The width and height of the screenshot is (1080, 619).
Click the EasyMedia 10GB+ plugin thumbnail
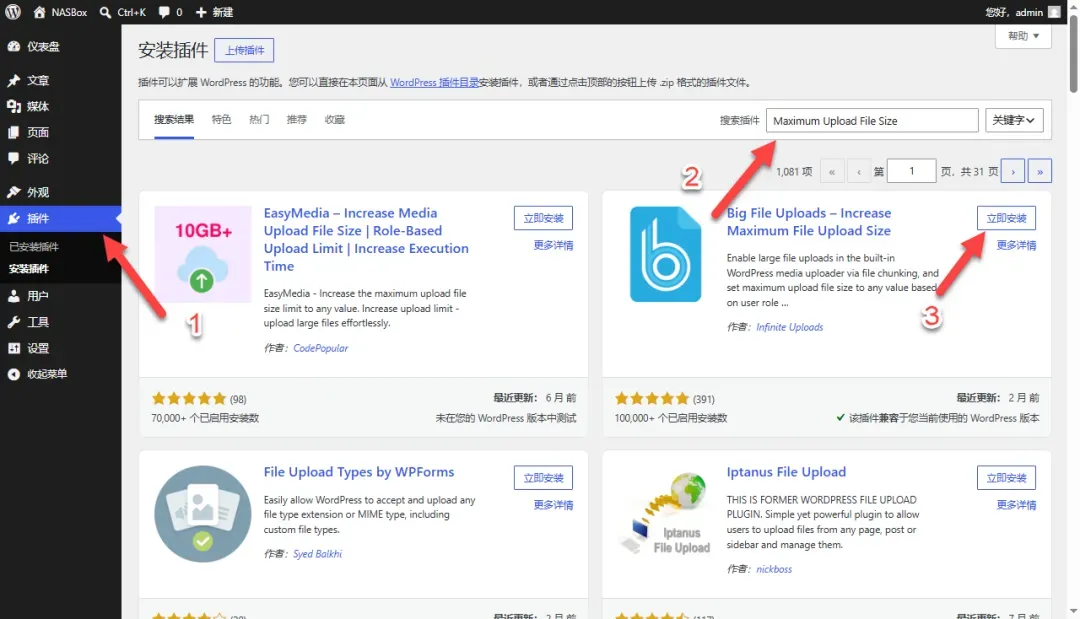202,254
